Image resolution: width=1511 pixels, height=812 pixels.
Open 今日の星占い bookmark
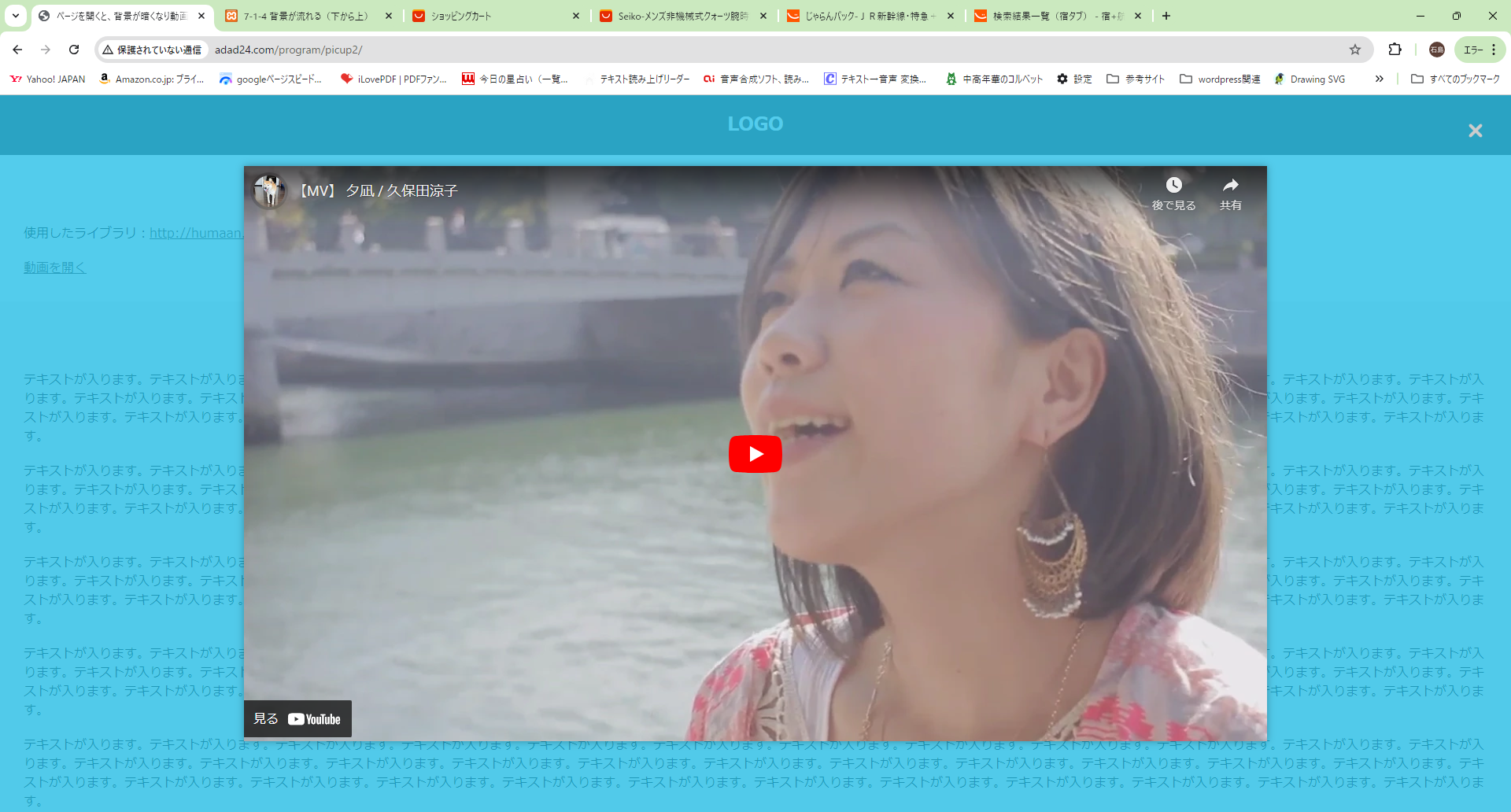pyautogui.click(x=515, y=79)
